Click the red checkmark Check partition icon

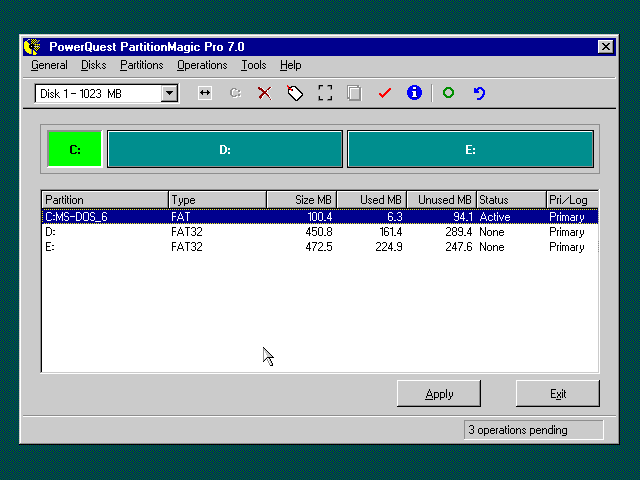(384, 93)
